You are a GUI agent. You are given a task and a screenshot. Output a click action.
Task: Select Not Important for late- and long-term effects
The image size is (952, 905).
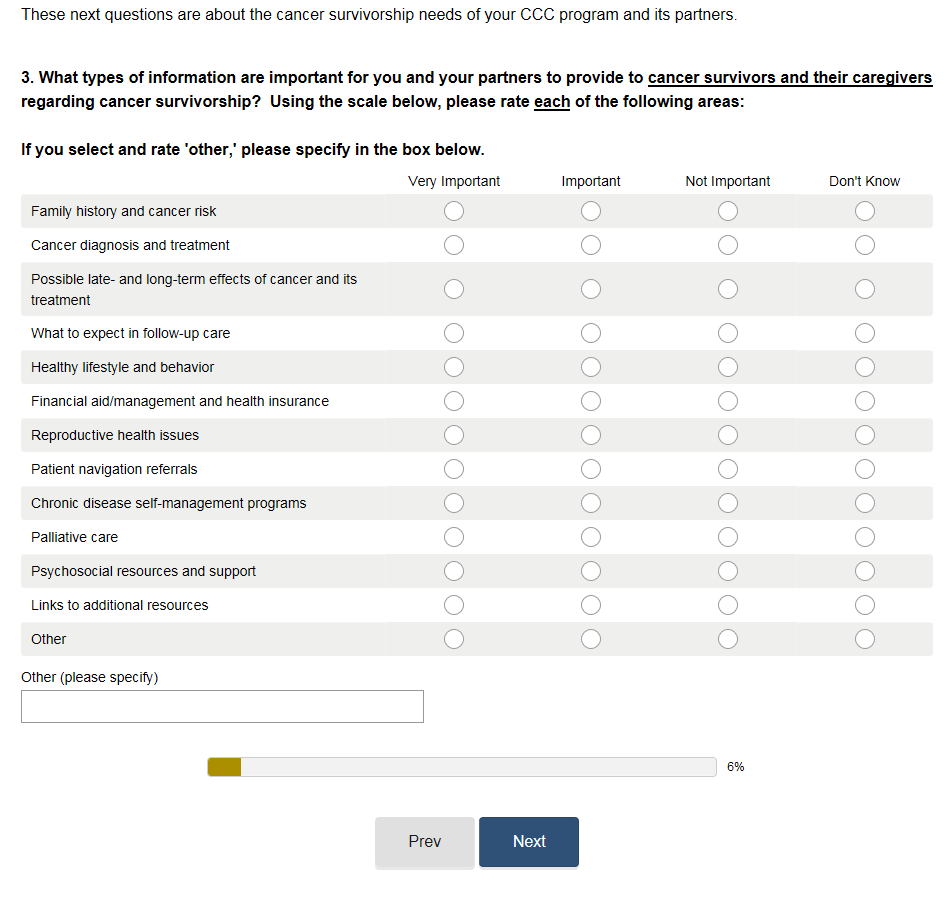coord(728,289)
